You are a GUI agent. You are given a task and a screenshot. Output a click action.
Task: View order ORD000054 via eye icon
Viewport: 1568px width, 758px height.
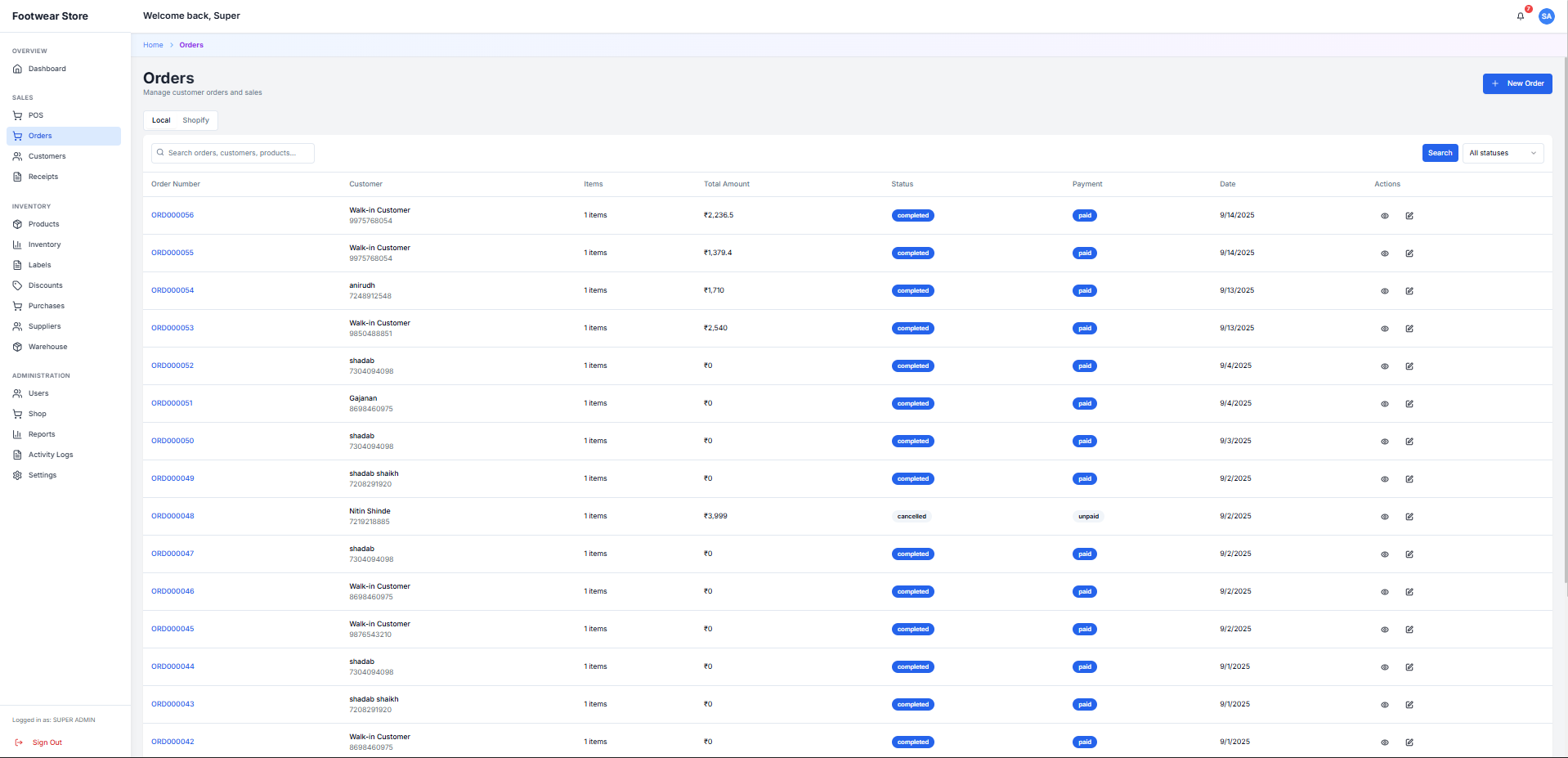[1385, 291]
